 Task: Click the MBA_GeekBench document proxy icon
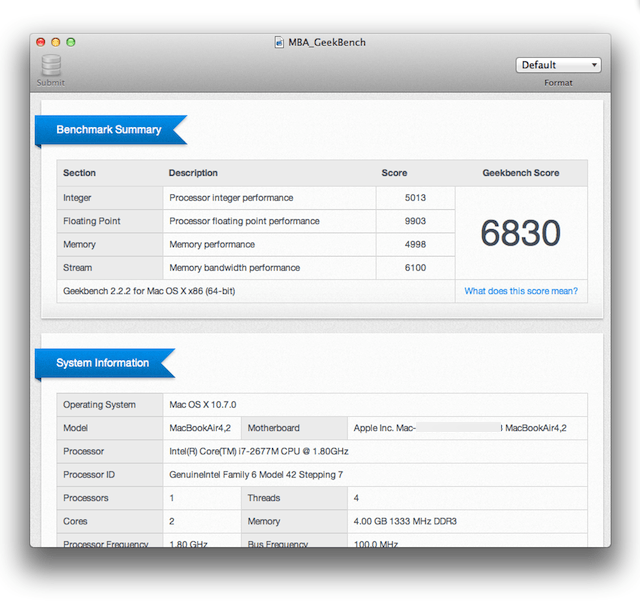(x=281, y=42)
